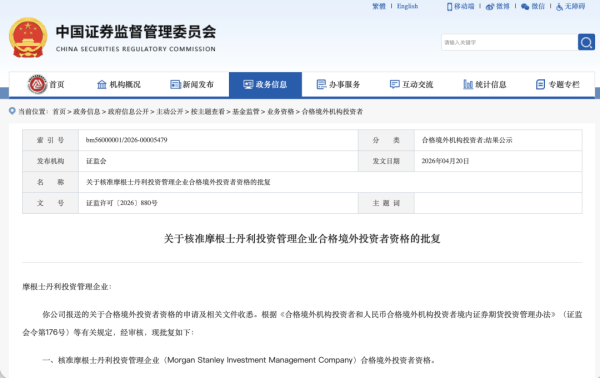Click the newspaper icon beside 新闻发布
Image resolution: width=600 pixels, height=378 pixels.
pos(175,84)
